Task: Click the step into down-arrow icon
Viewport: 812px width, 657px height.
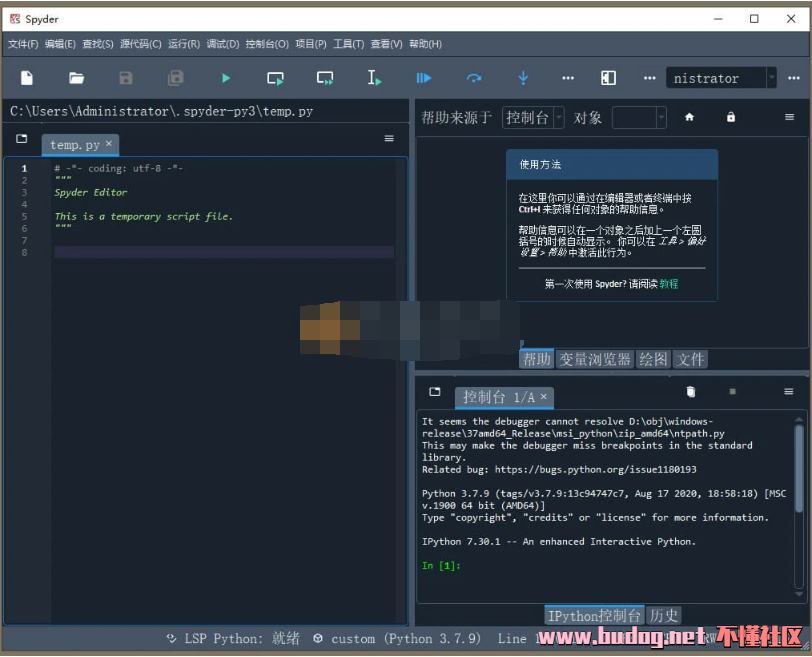Action: (523, 78)
